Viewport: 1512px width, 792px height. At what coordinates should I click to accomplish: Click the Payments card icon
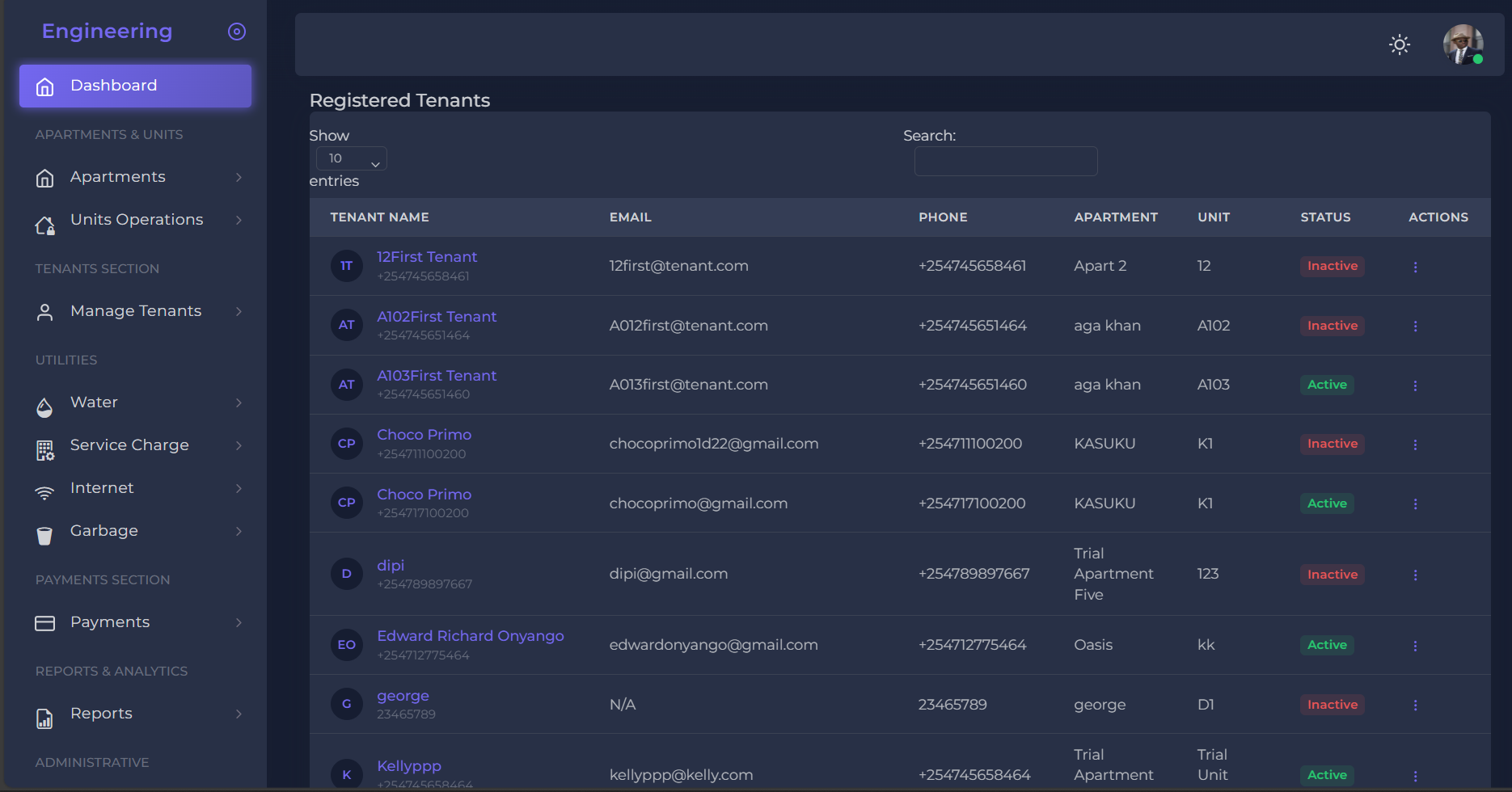pyautogui.click(x=45, y=623)
